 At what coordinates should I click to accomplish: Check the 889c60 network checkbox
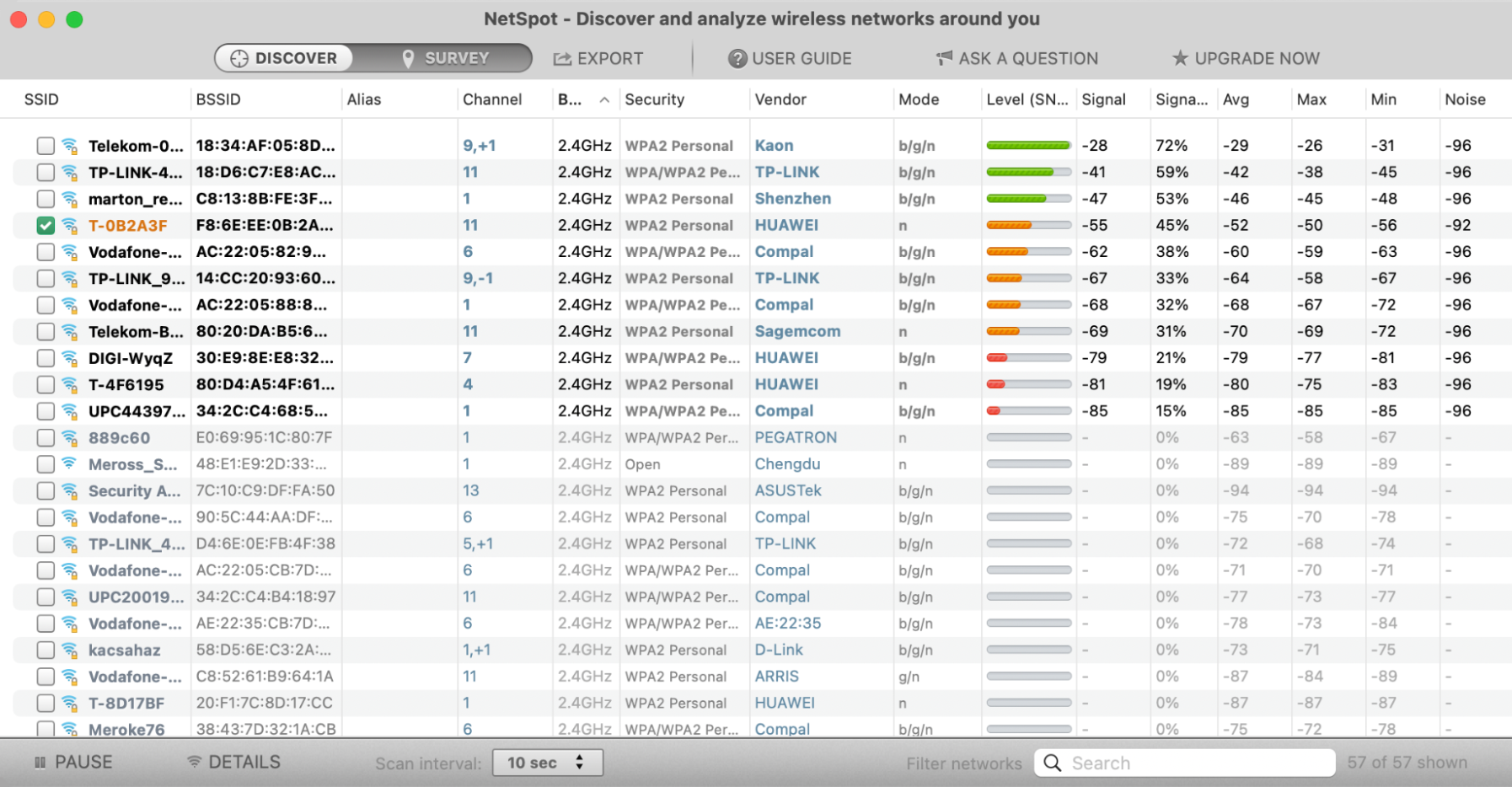click(46, 438)
